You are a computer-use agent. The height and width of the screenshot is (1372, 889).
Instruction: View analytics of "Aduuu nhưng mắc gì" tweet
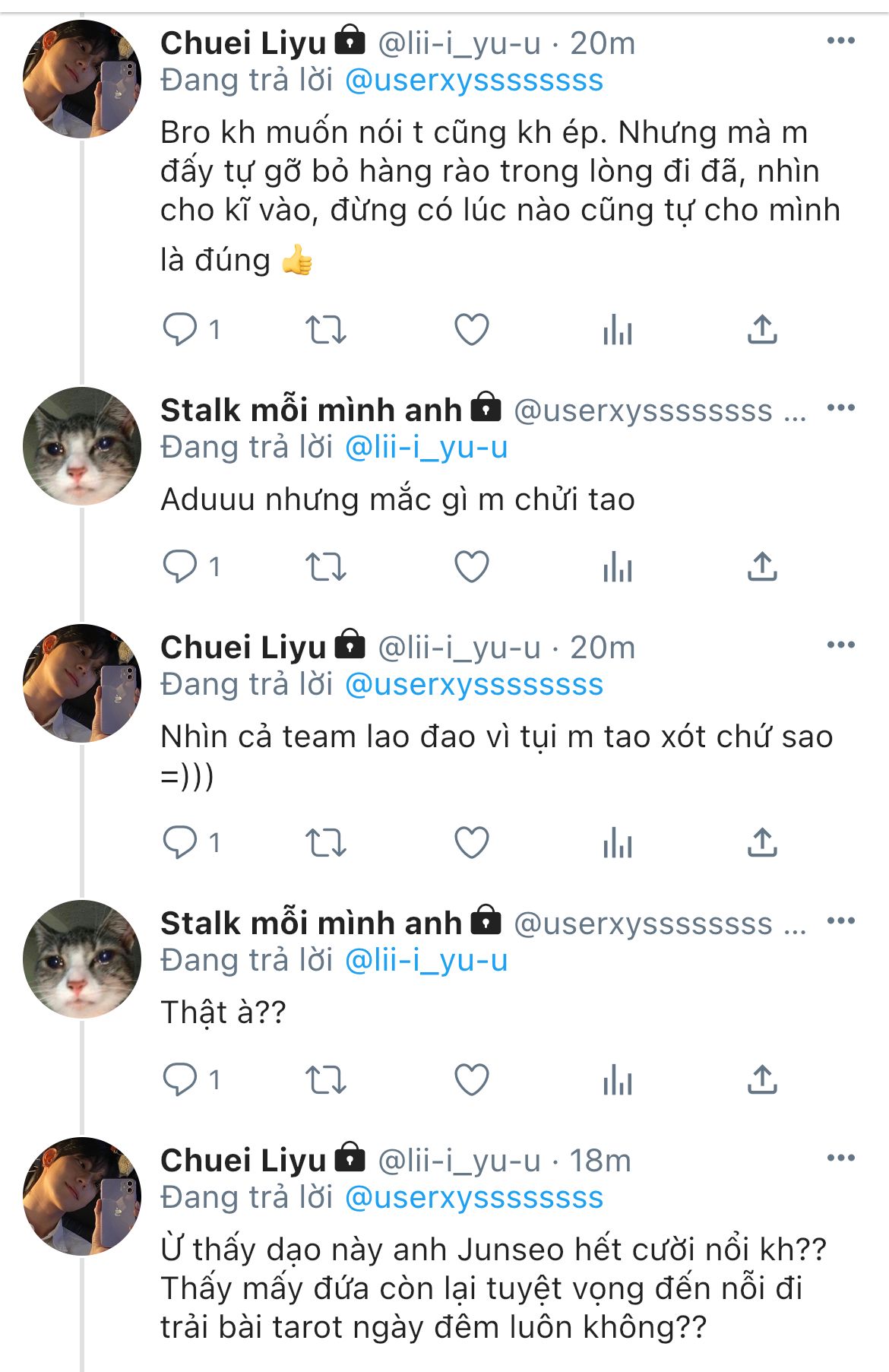617,567
